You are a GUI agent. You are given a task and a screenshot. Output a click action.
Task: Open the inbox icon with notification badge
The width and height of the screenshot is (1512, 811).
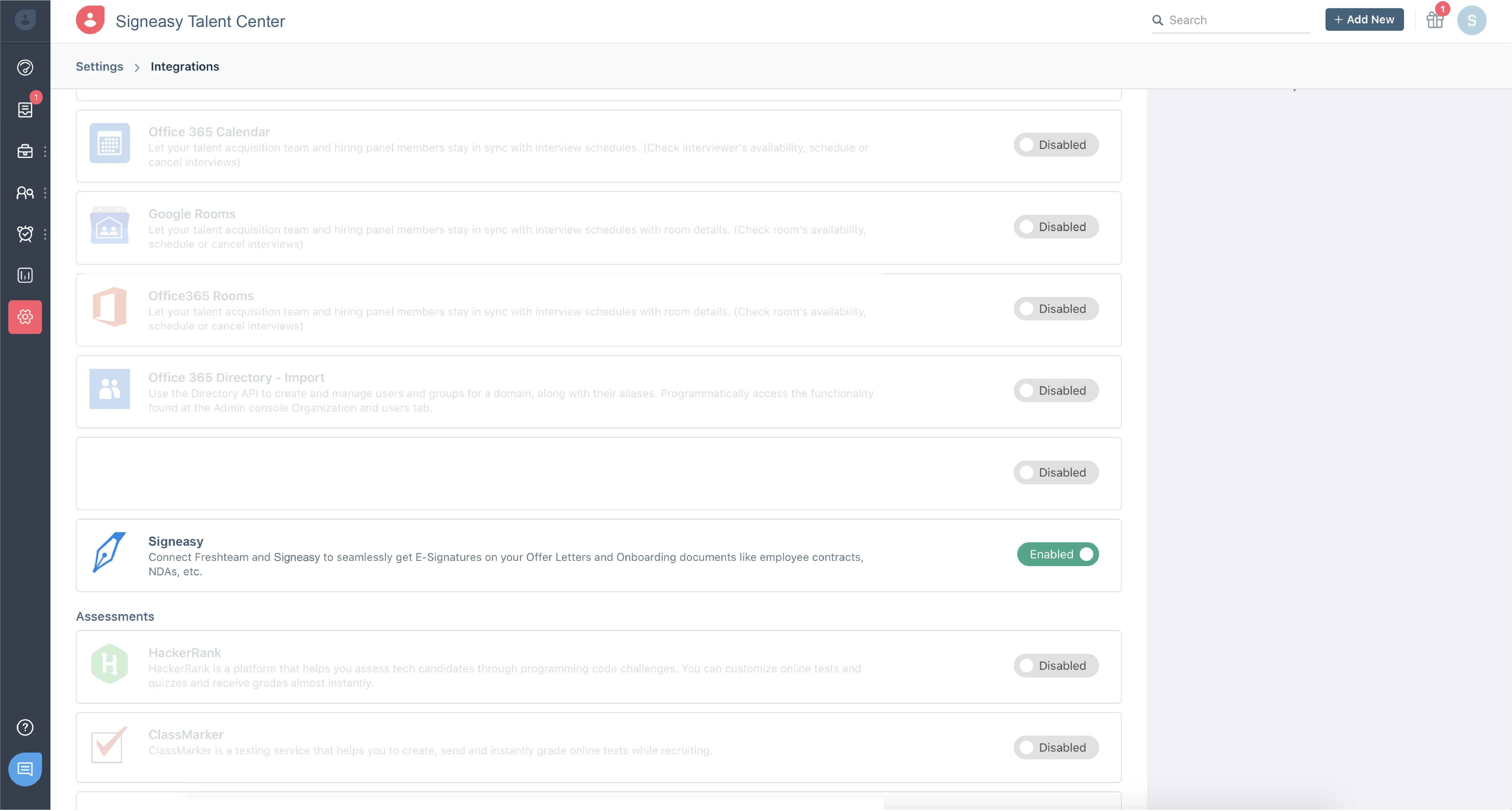25,110
